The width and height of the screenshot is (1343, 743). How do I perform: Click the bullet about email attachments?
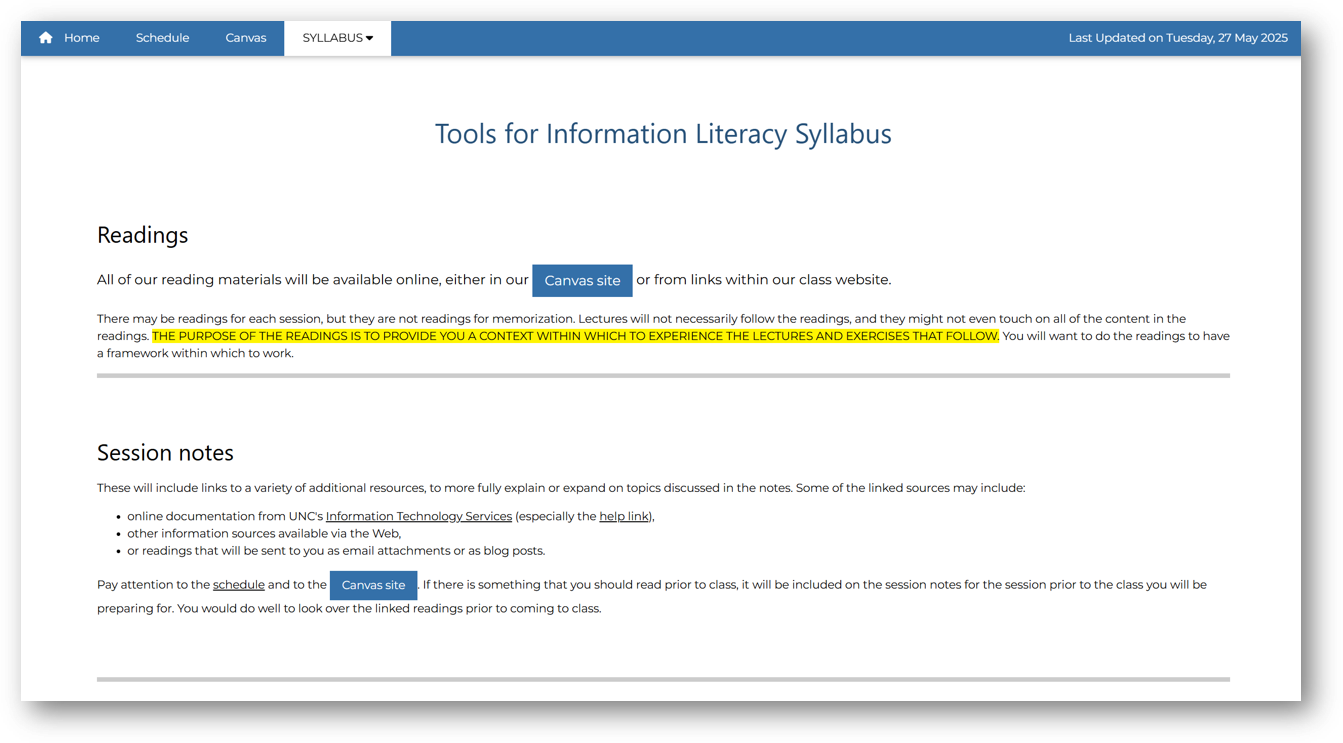(x=336, y=550)
